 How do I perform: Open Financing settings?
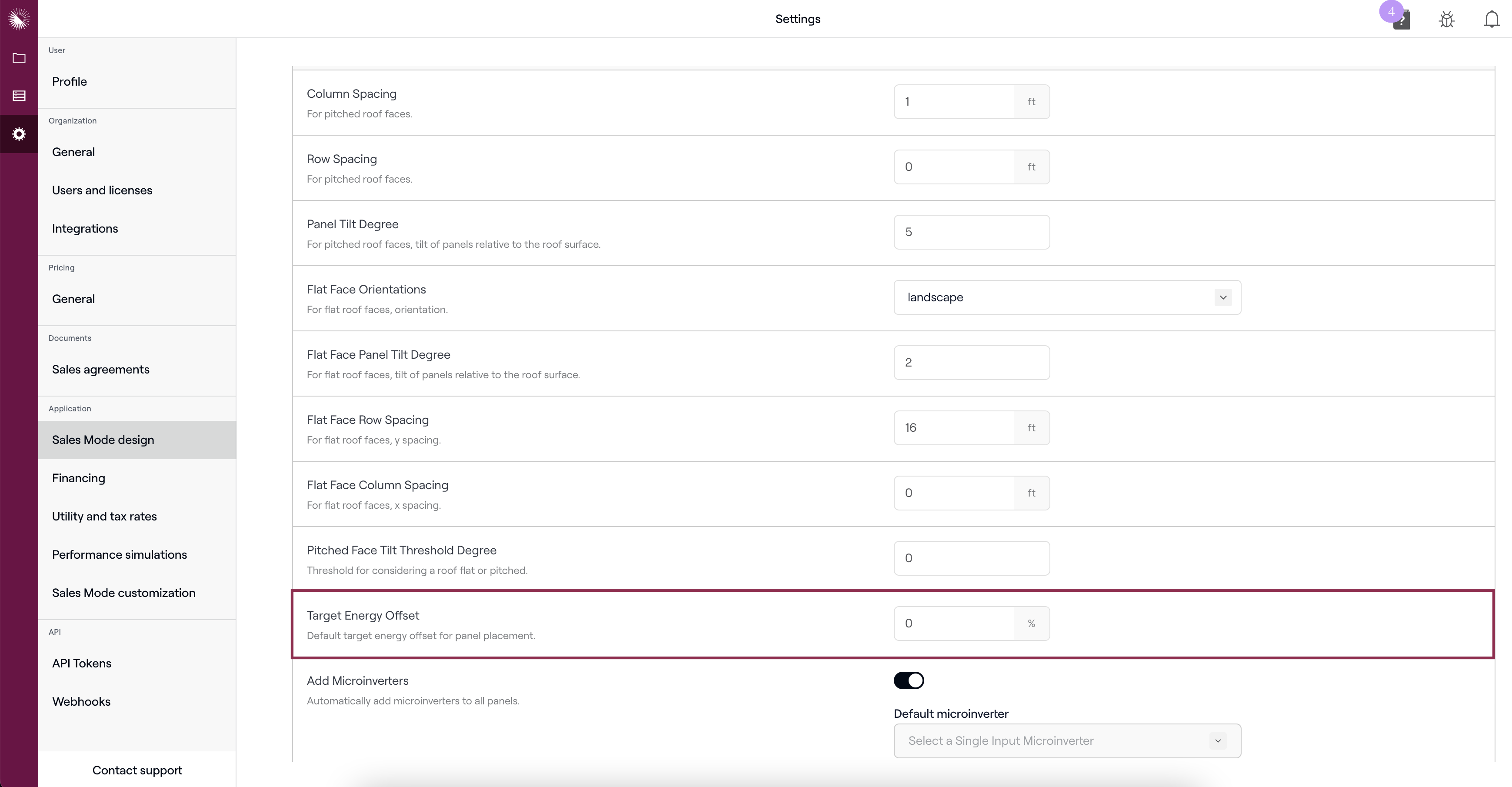pos(137,478)
